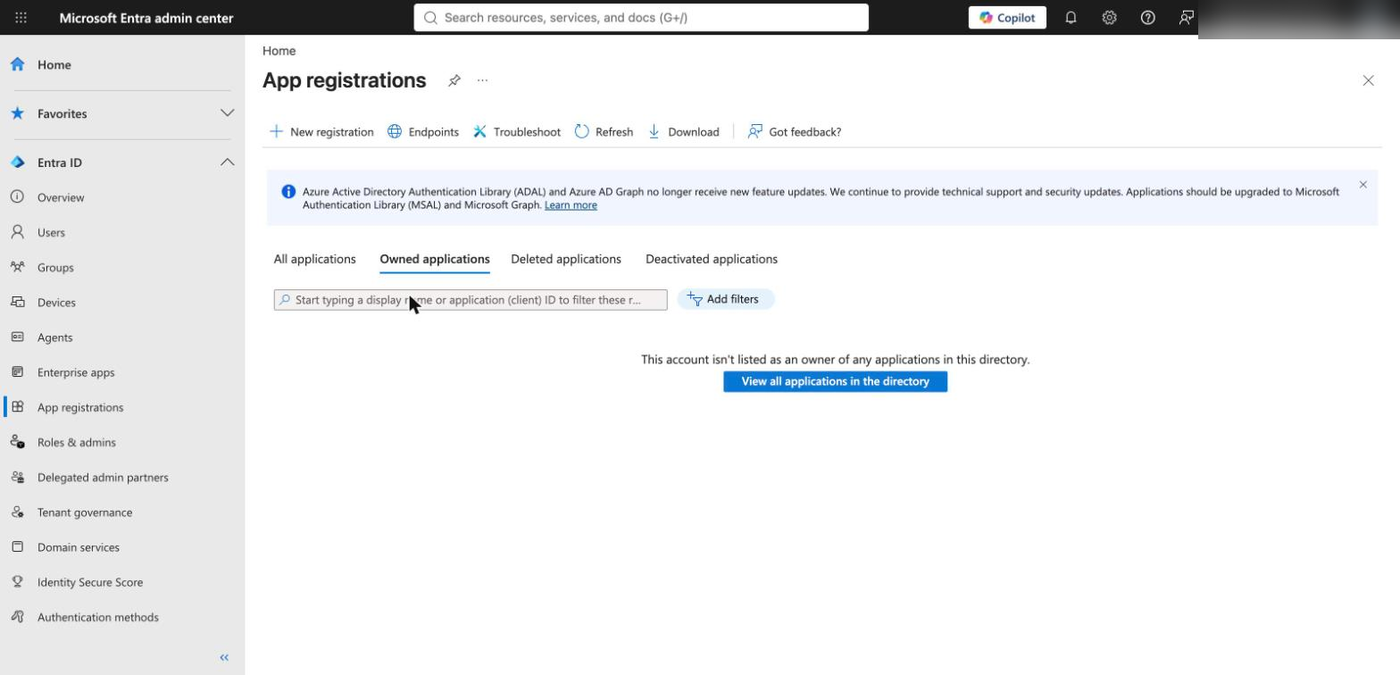The image size is (1400, 675).
Task: Open Users in the sidebar
Action: pos(51,233)
